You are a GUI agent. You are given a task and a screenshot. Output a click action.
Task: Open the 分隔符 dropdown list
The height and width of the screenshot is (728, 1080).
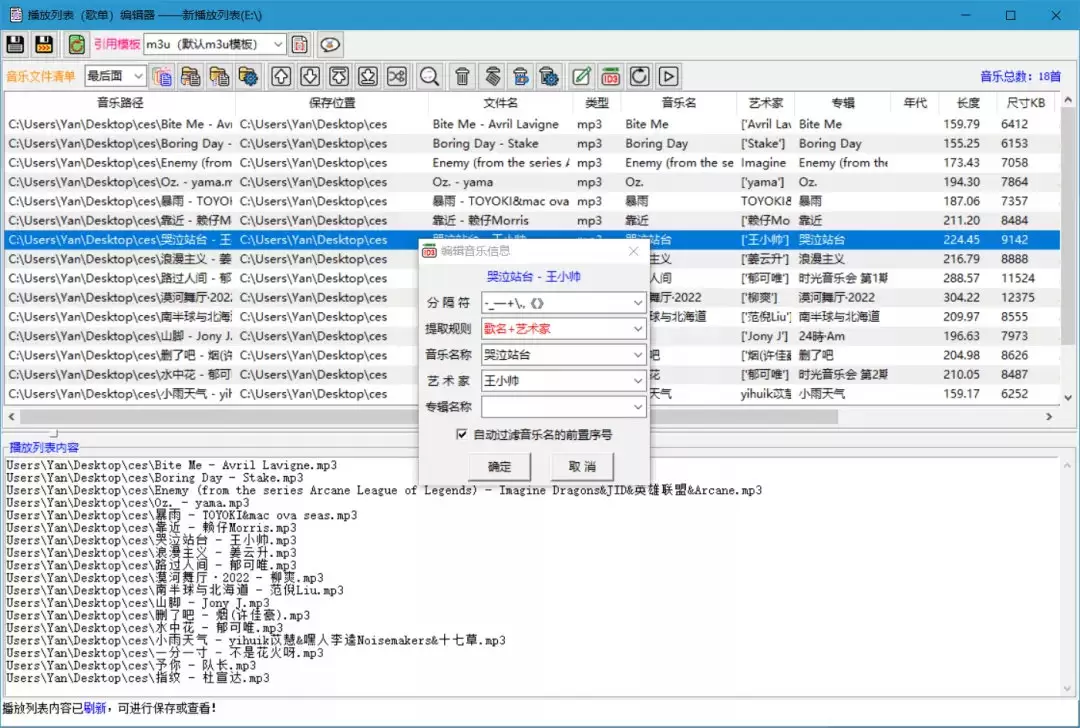click(x=563, y=303)
